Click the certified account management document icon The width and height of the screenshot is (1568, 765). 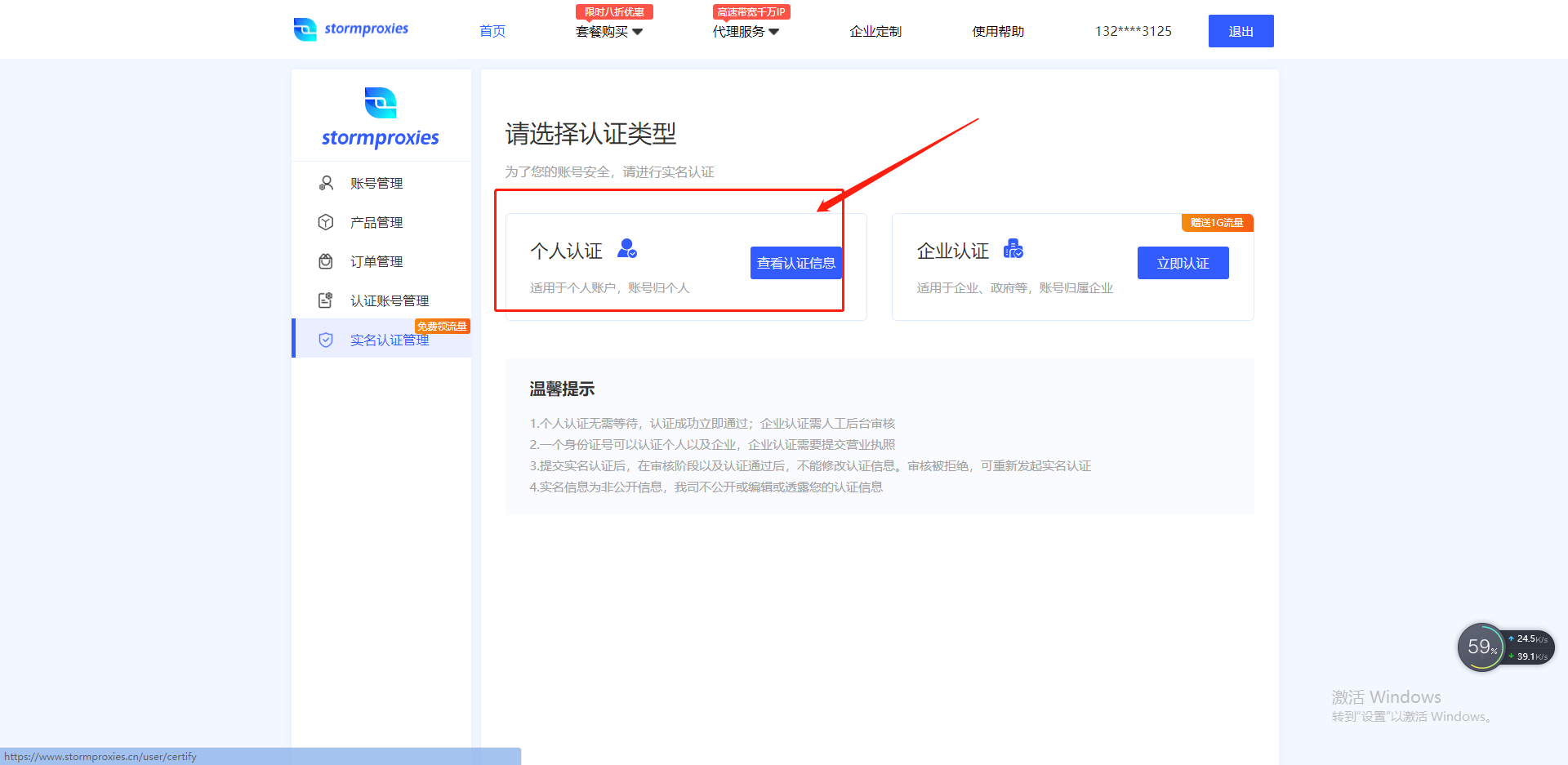tap(326, 300)
